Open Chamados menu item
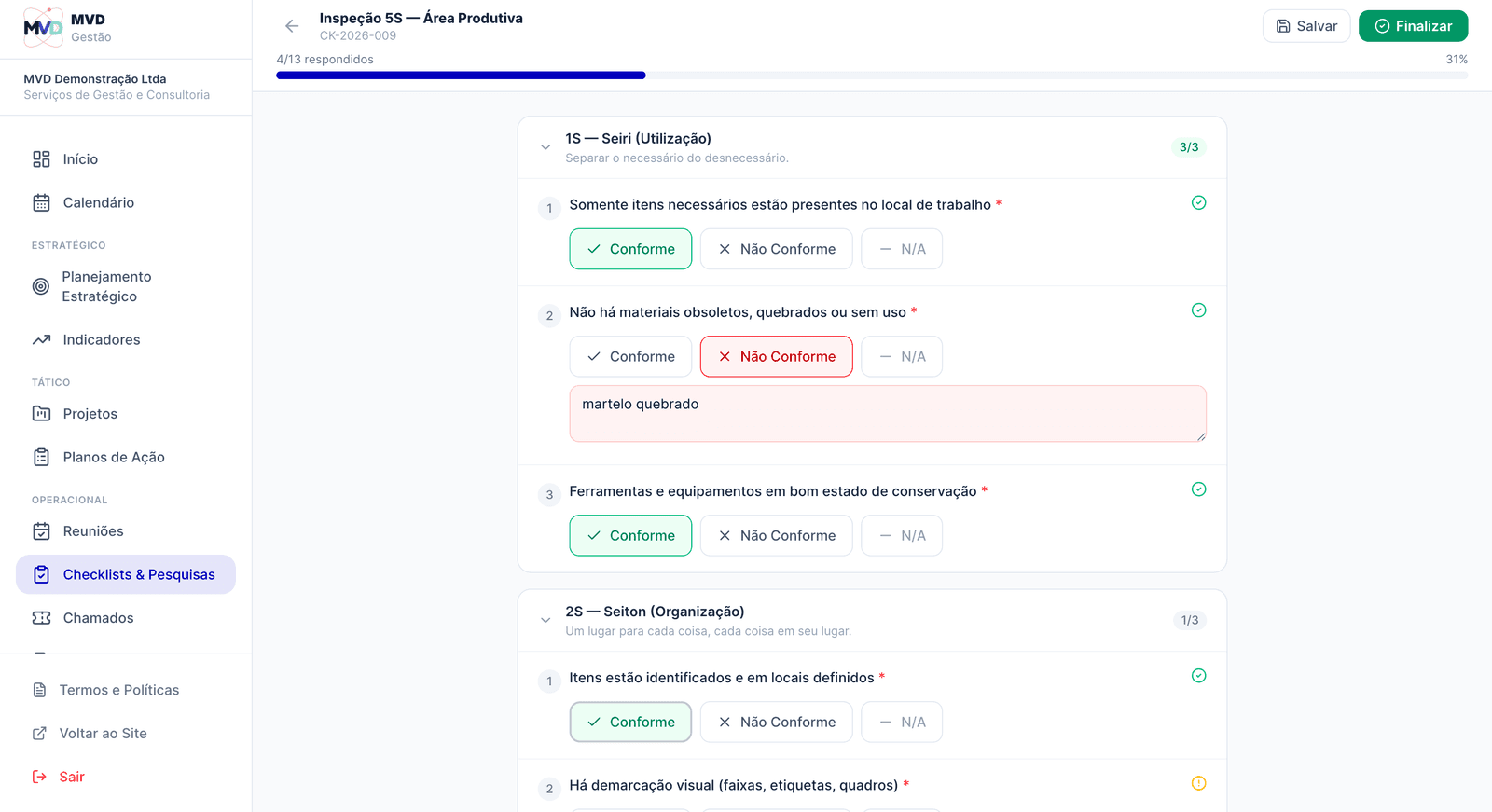Screen dimensions: 1492x812 tap(126, 618)
